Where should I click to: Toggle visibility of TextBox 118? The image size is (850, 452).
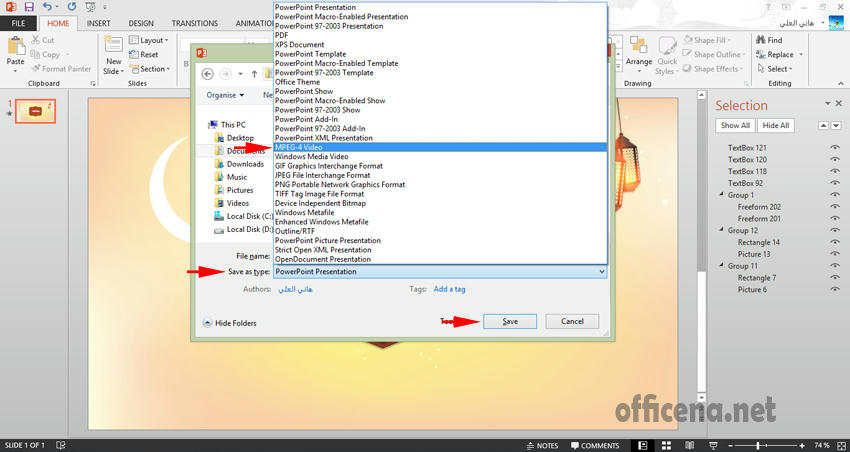coord(834,171)
